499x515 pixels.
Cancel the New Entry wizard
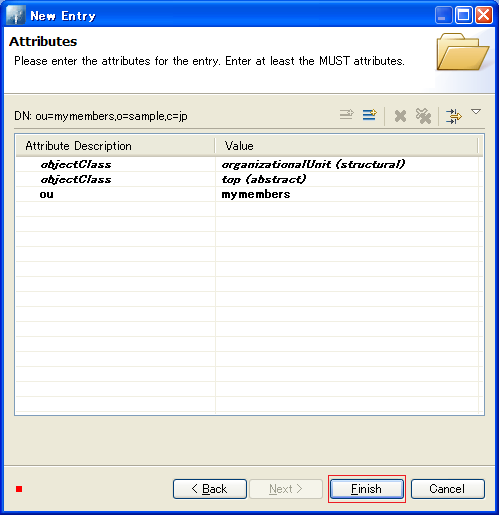tap(448, 489)
